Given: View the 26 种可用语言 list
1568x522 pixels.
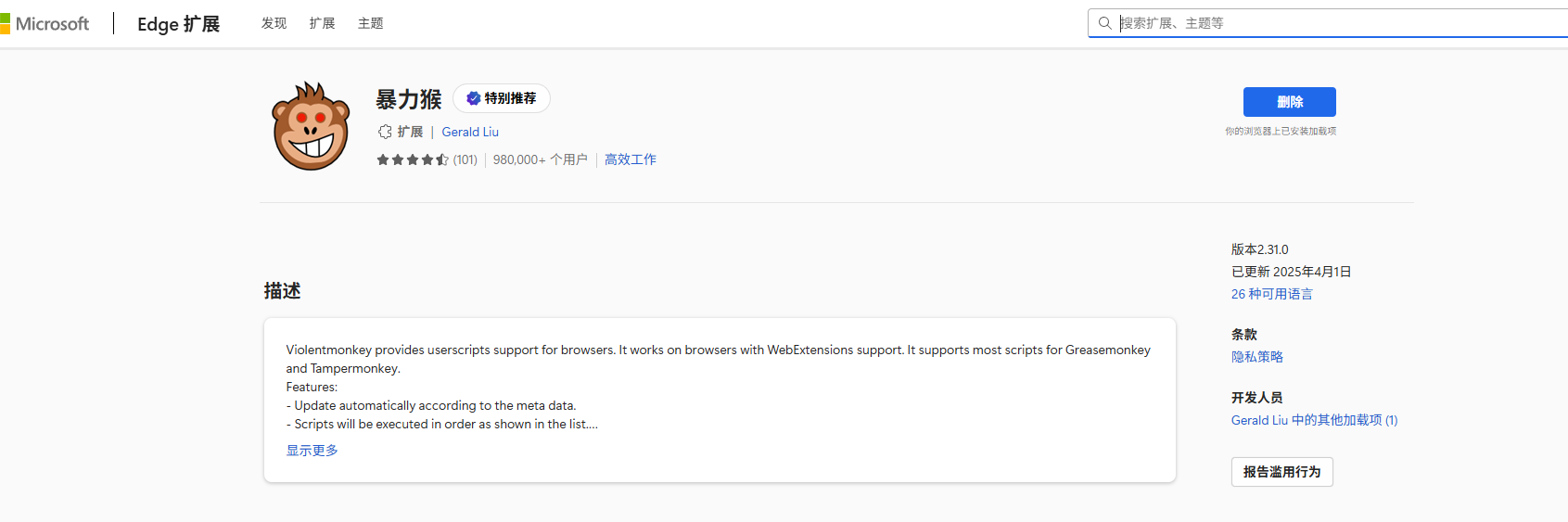Looking at the screenshot, I should point(1271,294).
